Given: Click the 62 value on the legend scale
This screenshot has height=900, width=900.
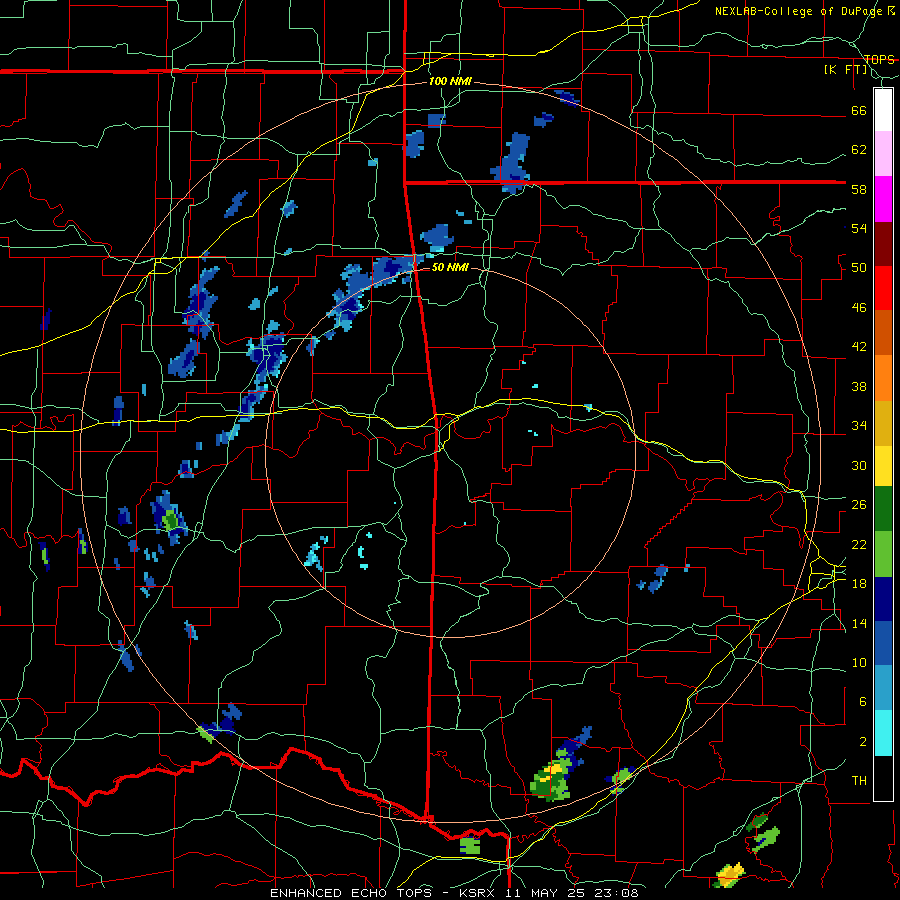Looking at the screenshot, I should pyautogui.click(x=859, y=150).
